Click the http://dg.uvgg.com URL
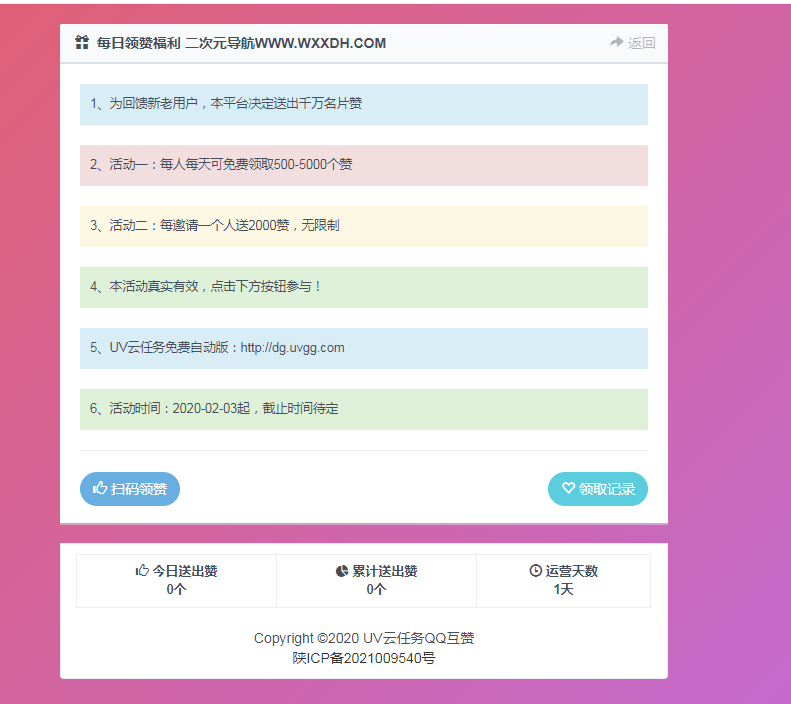791x704 pixels. [292, 348]
